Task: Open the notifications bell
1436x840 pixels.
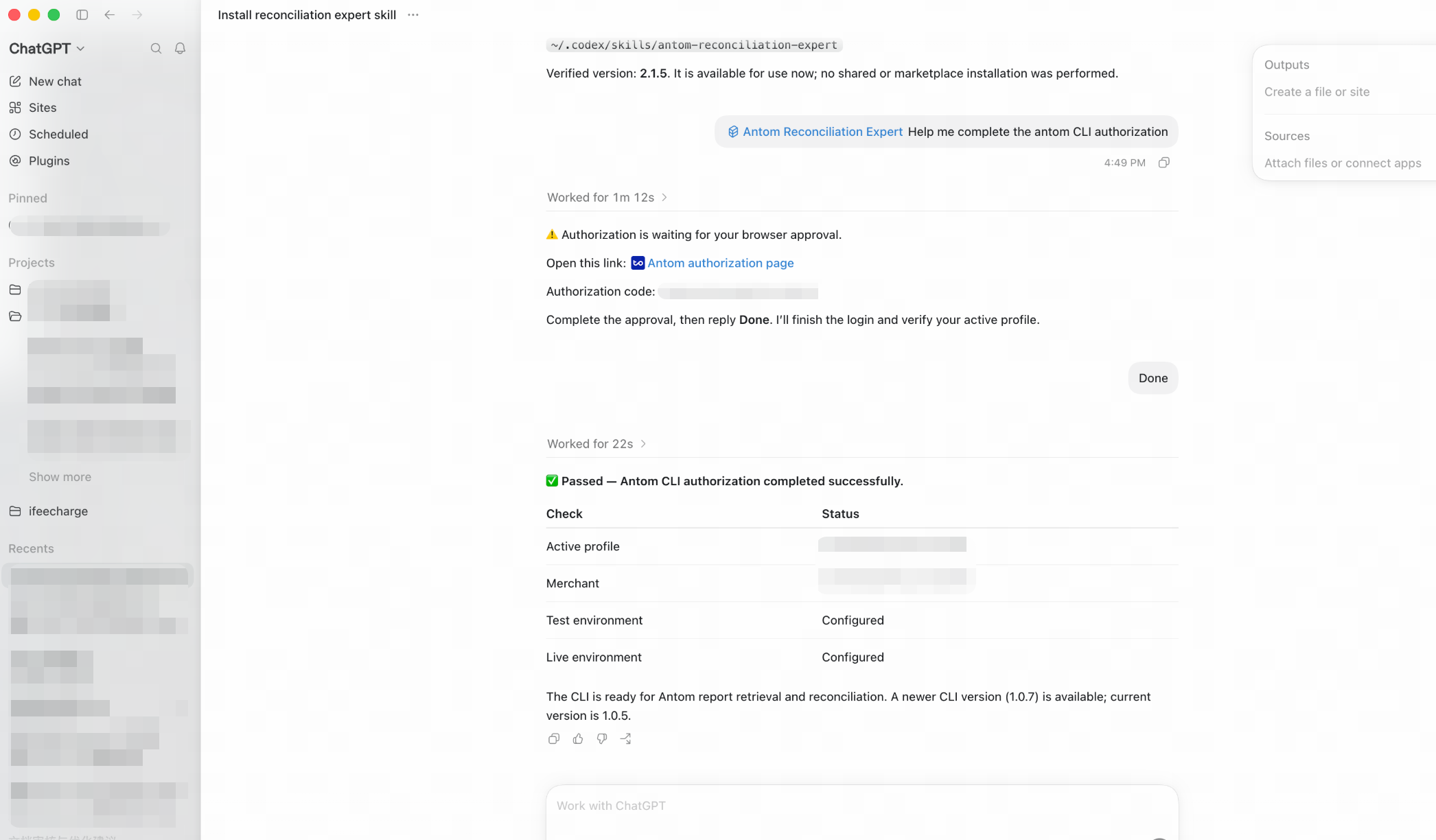Action: point(180,49)
